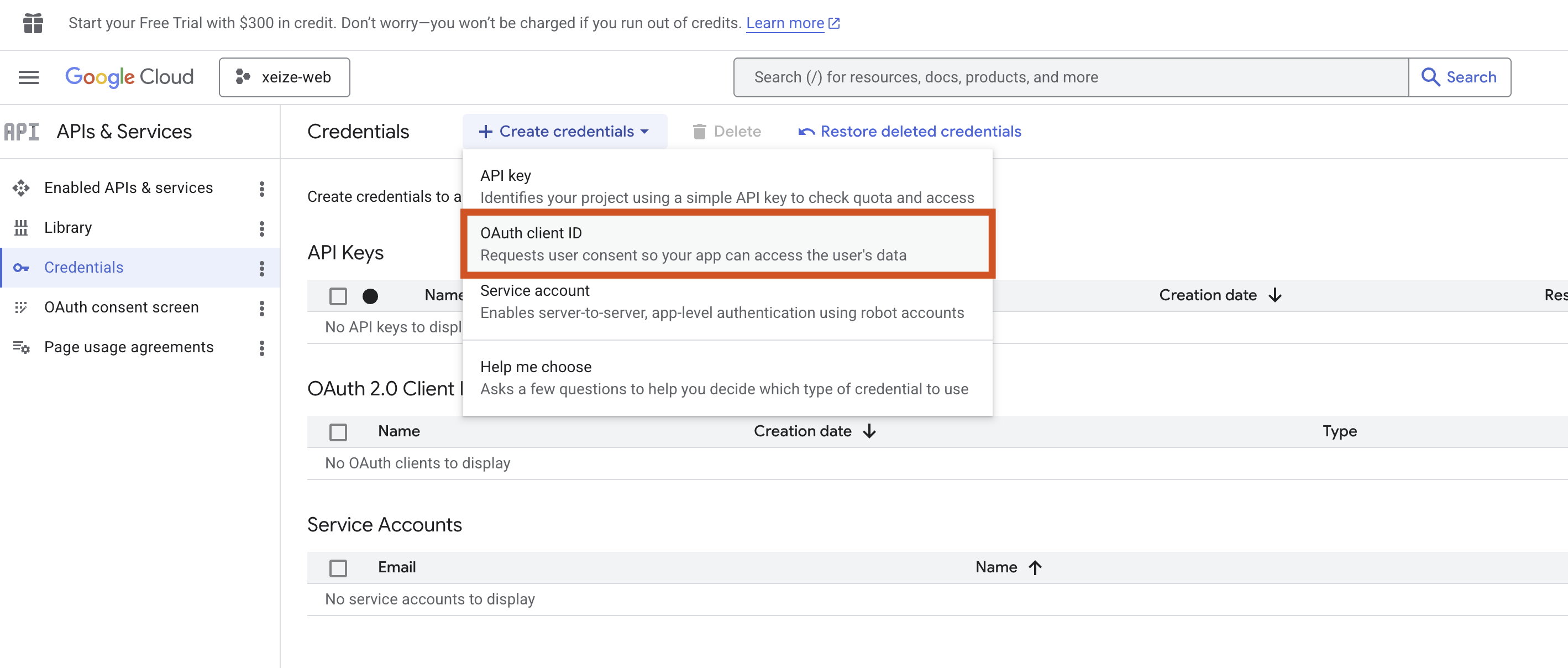This screenshot has height=668, width=1568.
Task: Open the Library page
Action: coord(68,228)
